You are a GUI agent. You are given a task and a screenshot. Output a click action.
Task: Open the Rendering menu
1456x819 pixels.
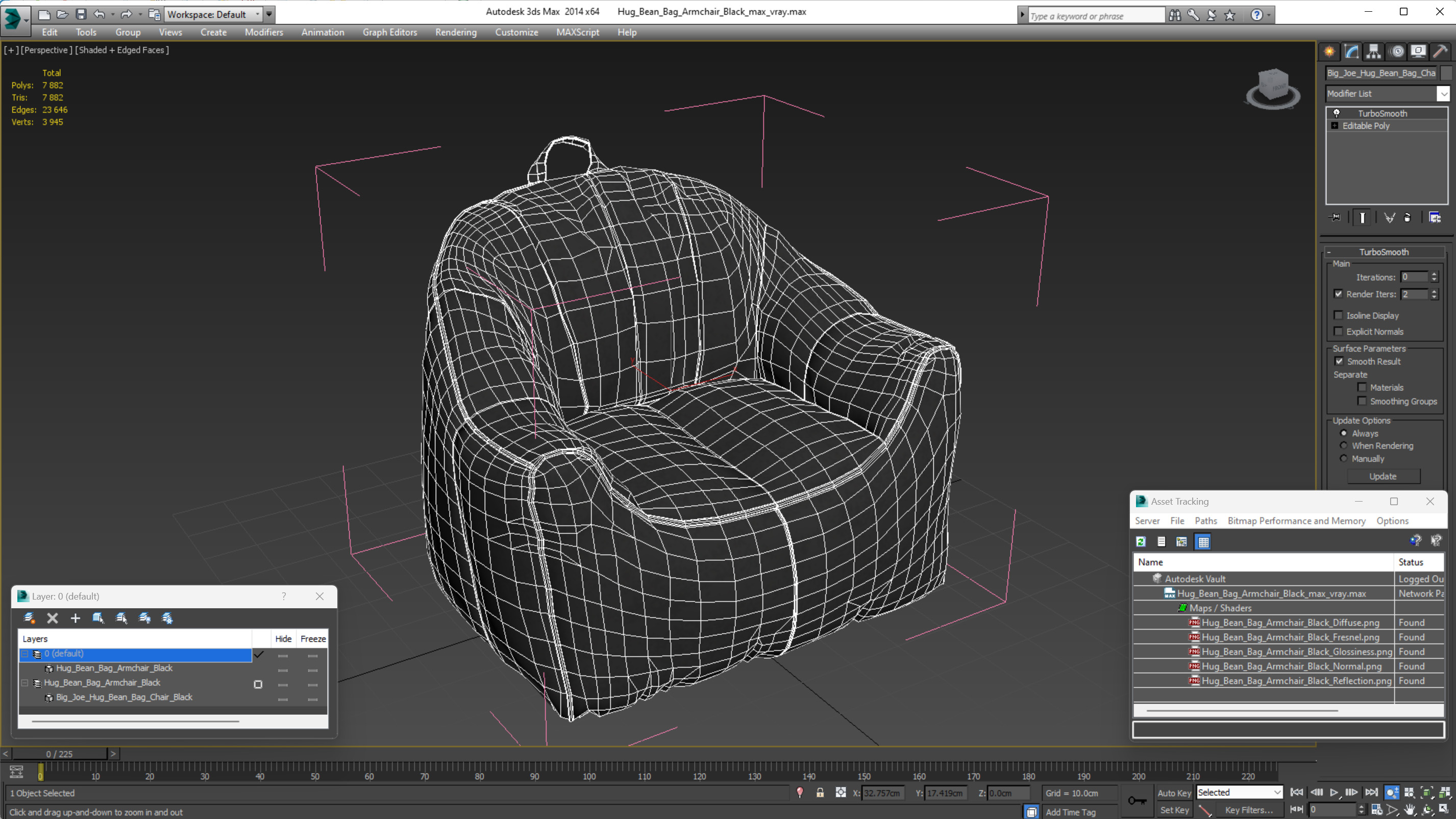pos(456,32)
